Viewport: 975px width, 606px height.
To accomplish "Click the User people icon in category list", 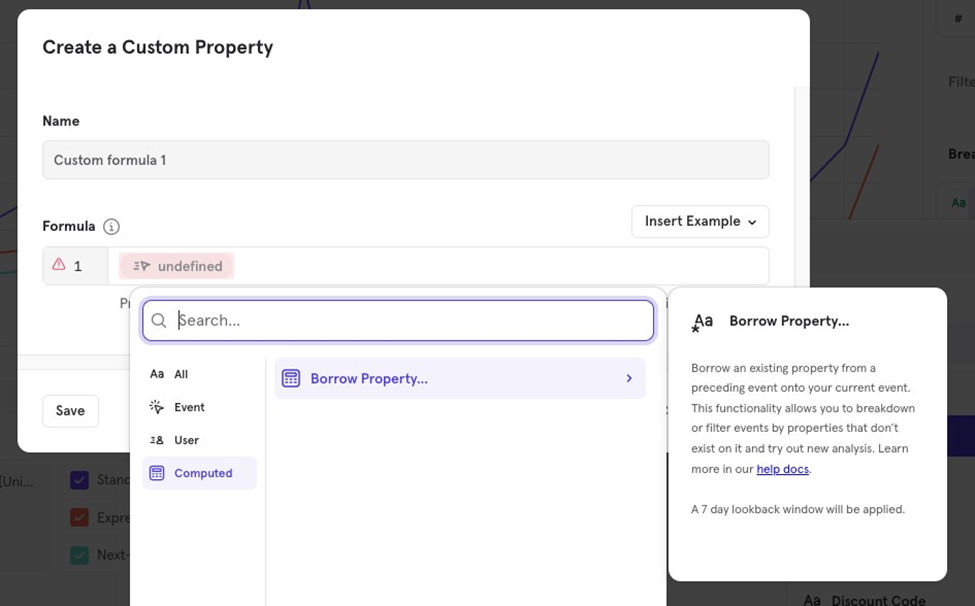I will pyautogui.click(x=157, y=440).
